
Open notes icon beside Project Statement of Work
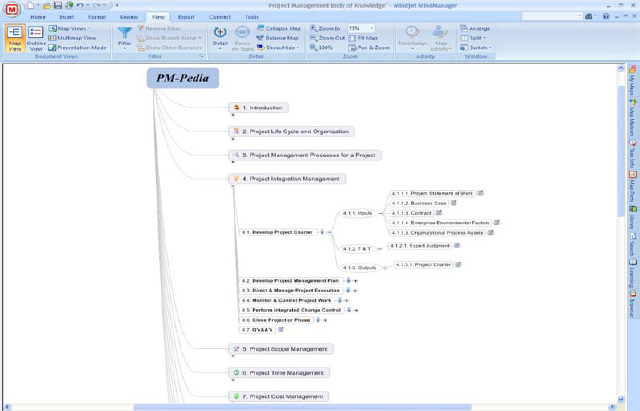[480, 193]
